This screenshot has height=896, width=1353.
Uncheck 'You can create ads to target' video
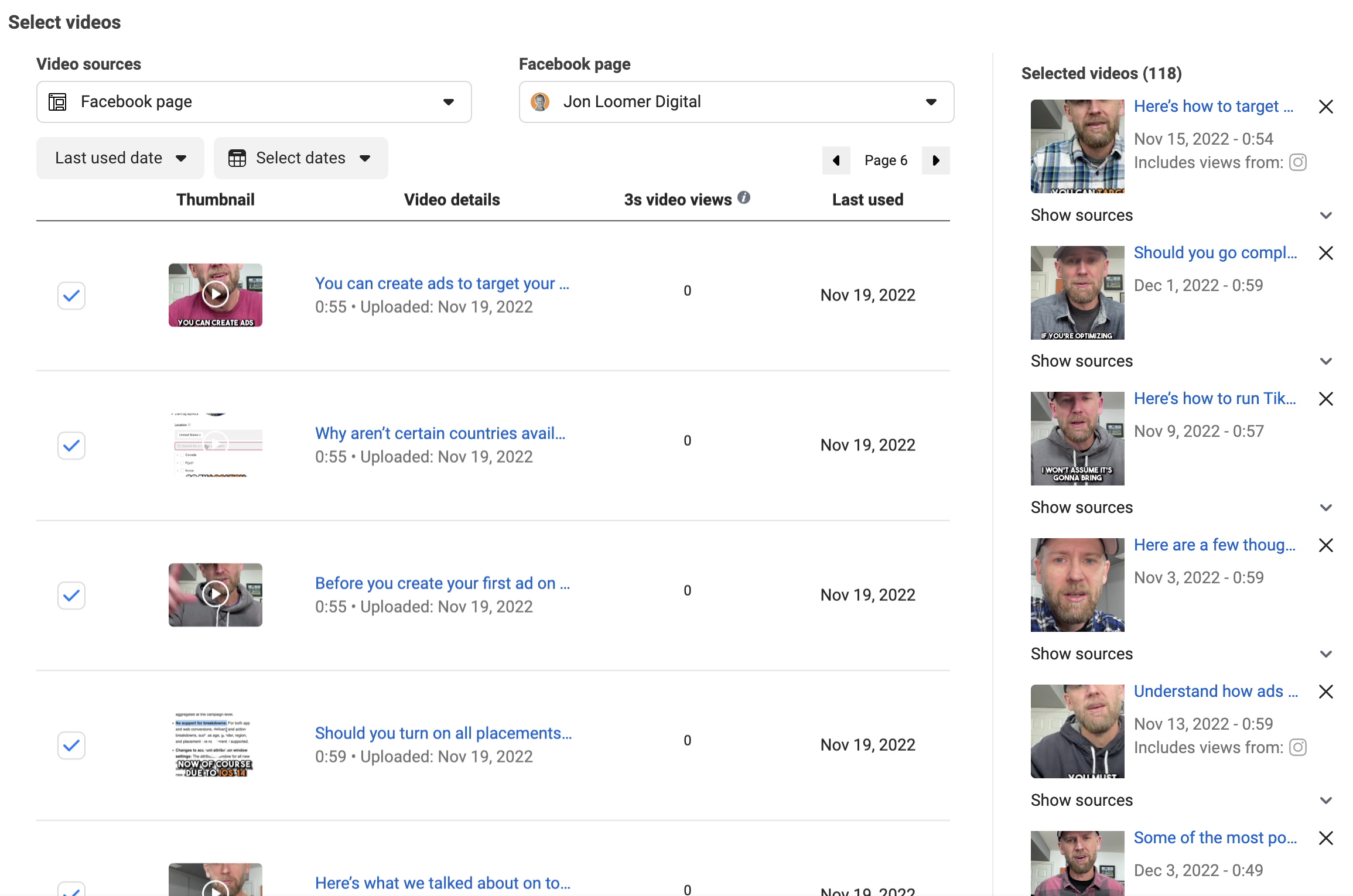tap(71, 295)
